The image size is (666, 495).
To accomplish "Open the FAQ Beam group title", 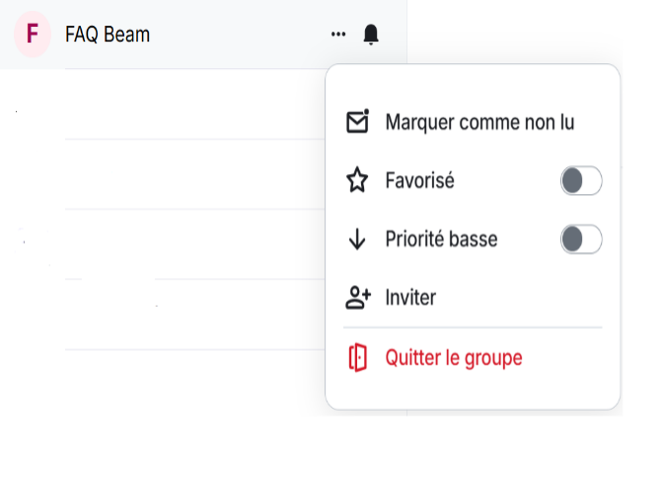I will [107, 35].
